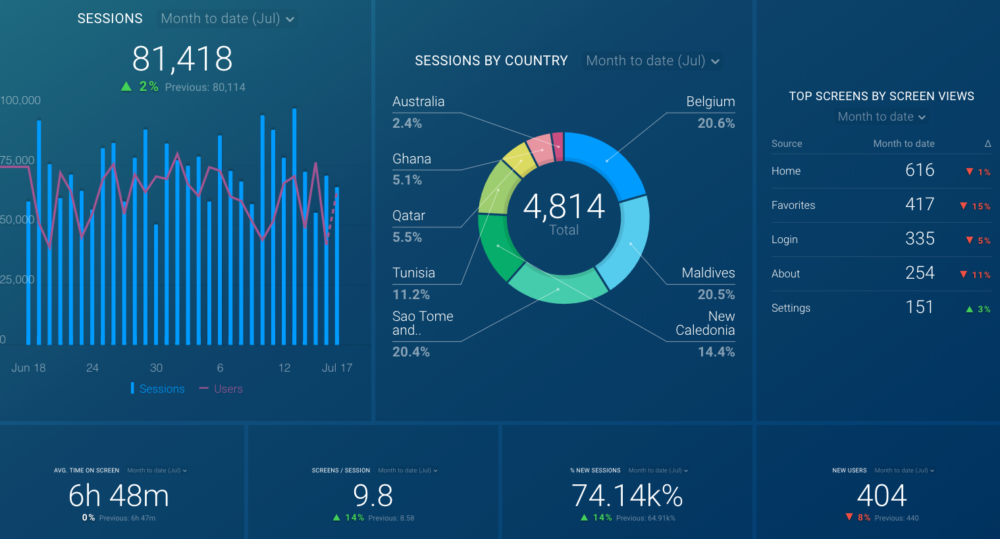Click the 4,814 Total at donut center
1000x539 pixels.
(564, 213)
